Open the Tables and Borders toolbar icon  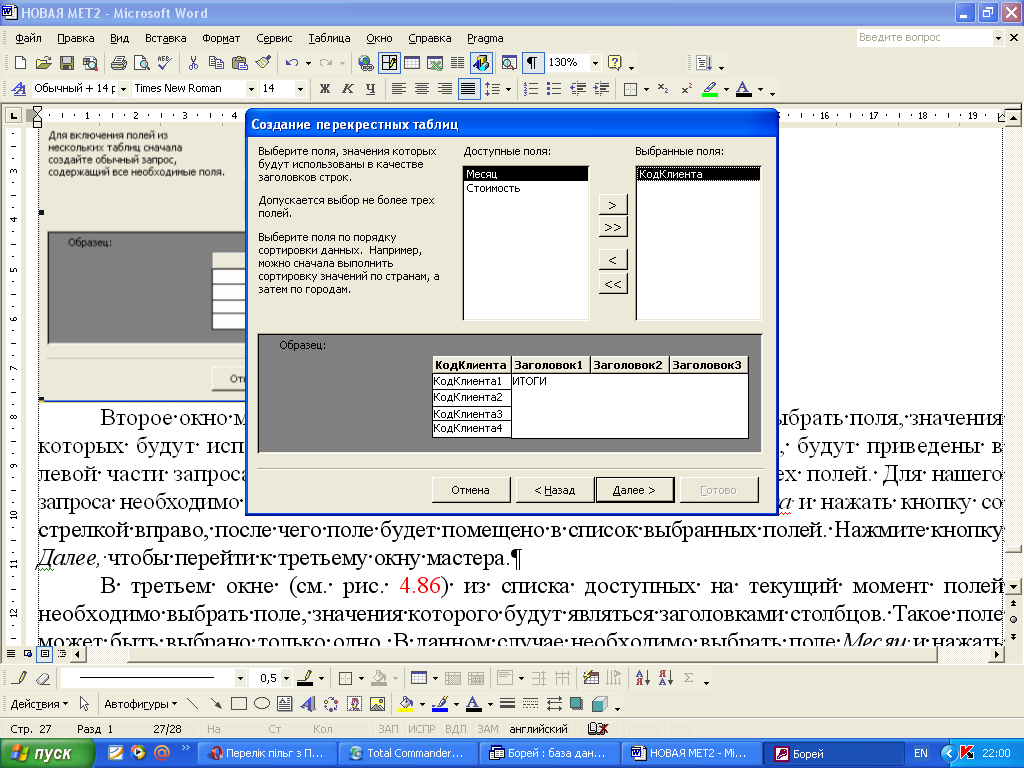pos(389,63)
